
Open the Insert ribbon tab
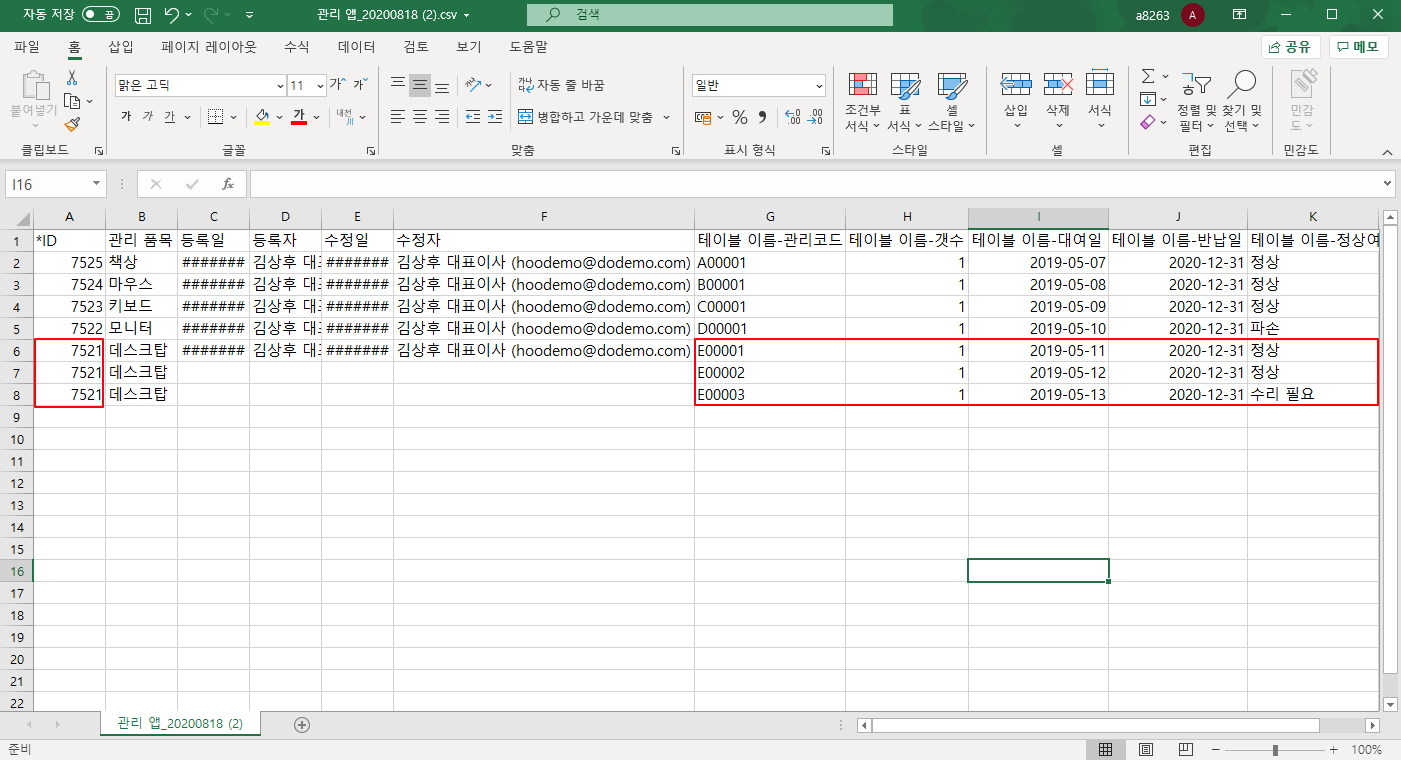click(x=120, y=47)
